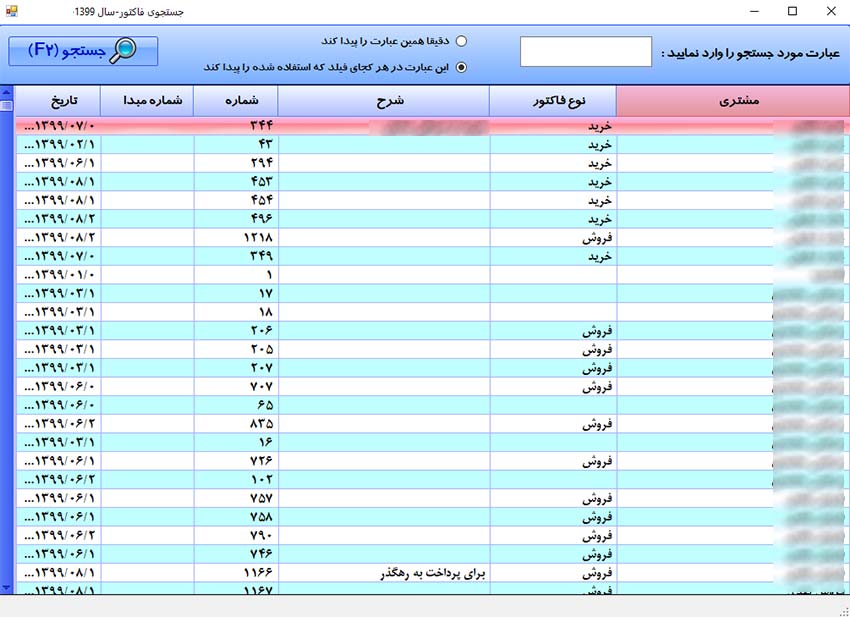The image size is (850, 617).
Task: Select invoice number ۷۵۸ cell
Action: 236,517
